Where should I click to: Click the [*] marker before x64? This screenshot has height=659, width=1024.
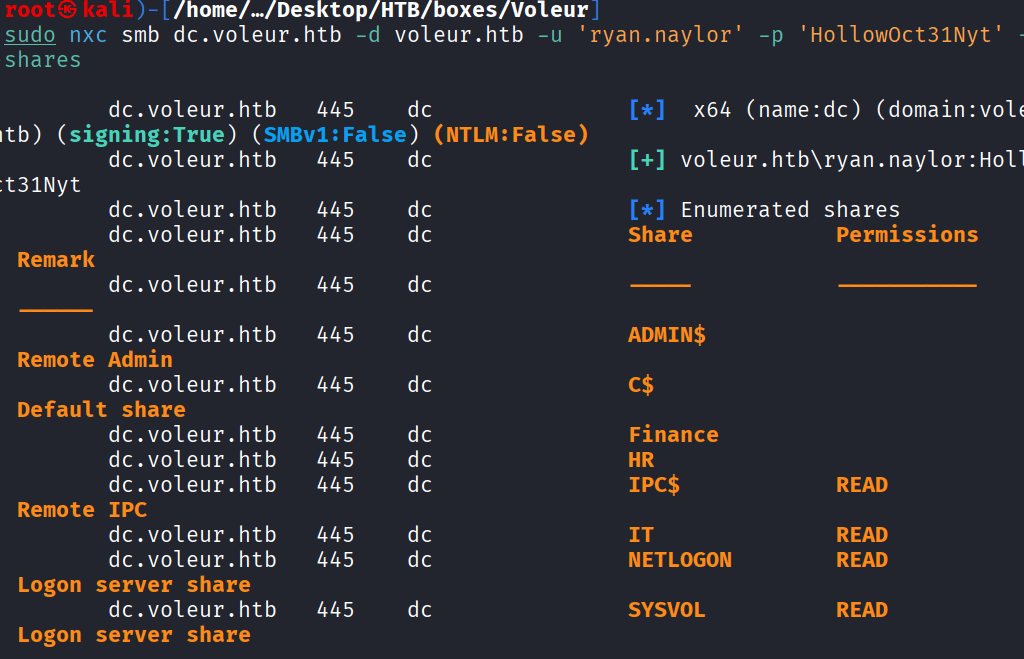pyautogui.click(x=647, y=110)
